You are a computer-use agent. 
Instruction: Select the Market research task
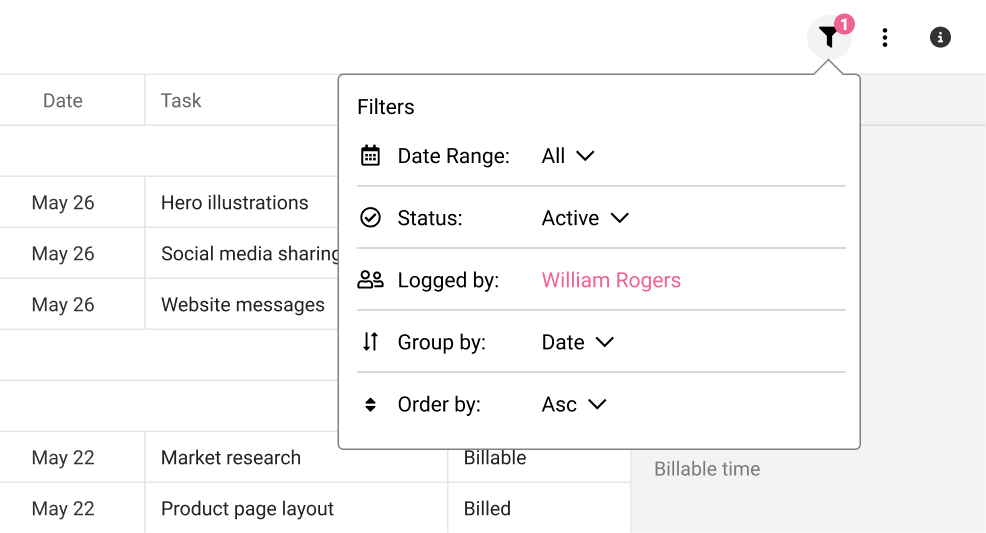tap(231, 458)
